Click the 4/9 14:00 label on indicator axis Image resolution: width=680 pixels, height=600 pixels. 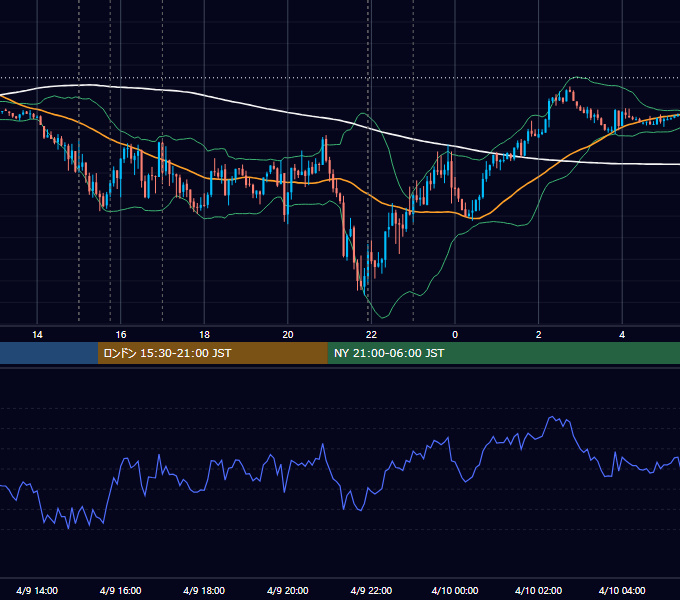(x=37, y=590)
